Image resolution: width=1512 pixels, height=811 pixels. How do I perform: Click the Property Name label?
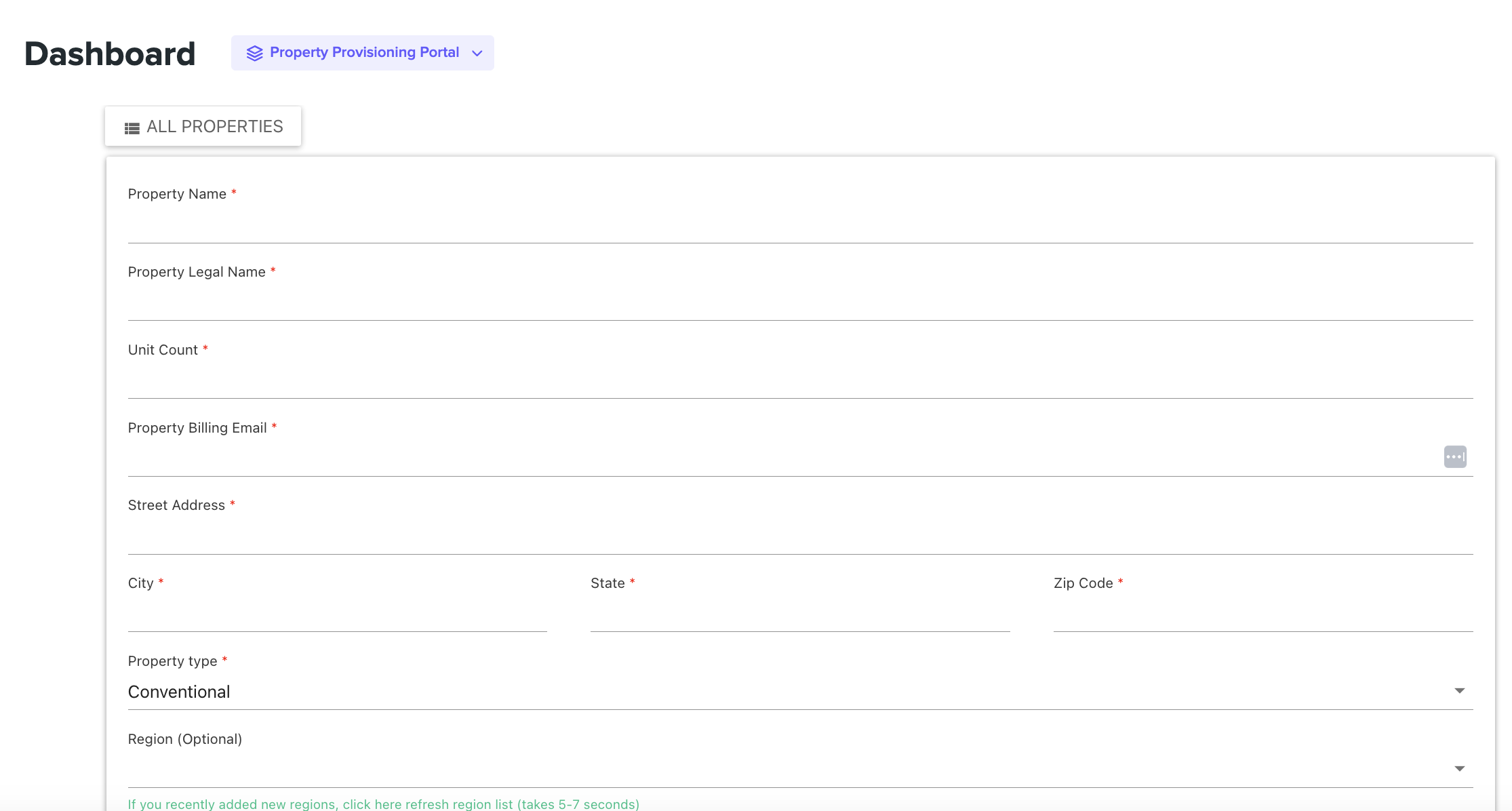[177, 194]
